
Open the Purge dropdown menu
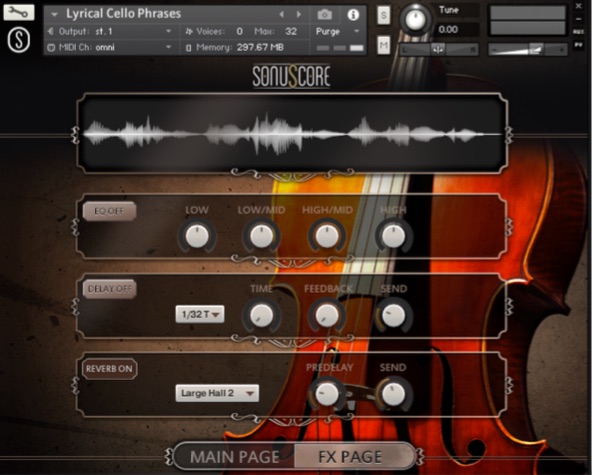(337, 32)
